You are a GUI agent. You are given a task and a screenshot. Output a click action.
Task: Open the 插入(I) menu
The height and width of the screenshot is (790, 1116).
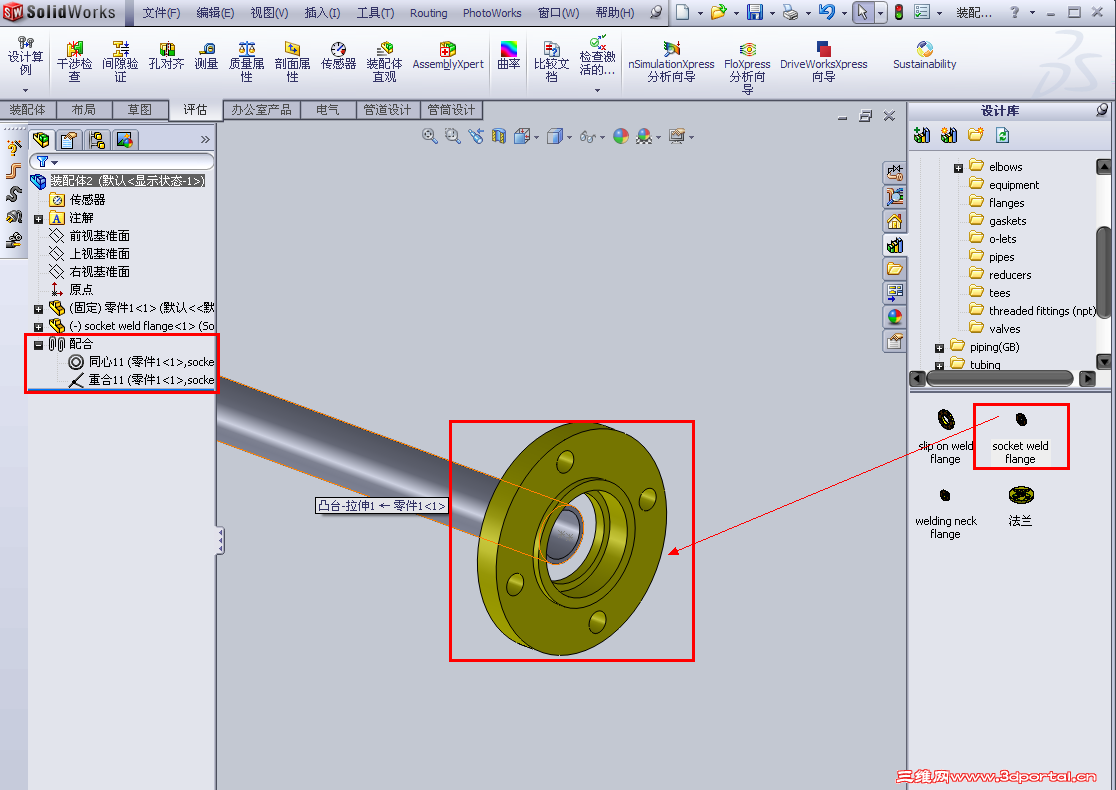tap(322, 13)
